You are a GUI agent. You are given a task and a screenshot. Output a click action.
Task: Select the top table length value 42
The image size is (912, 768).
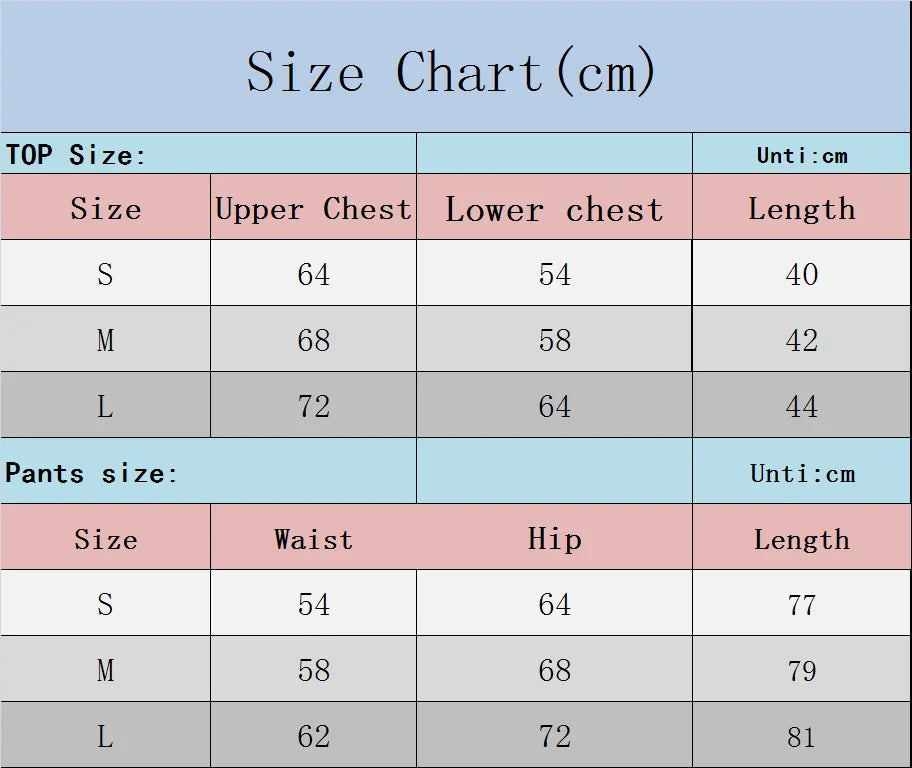pos(802,340)
